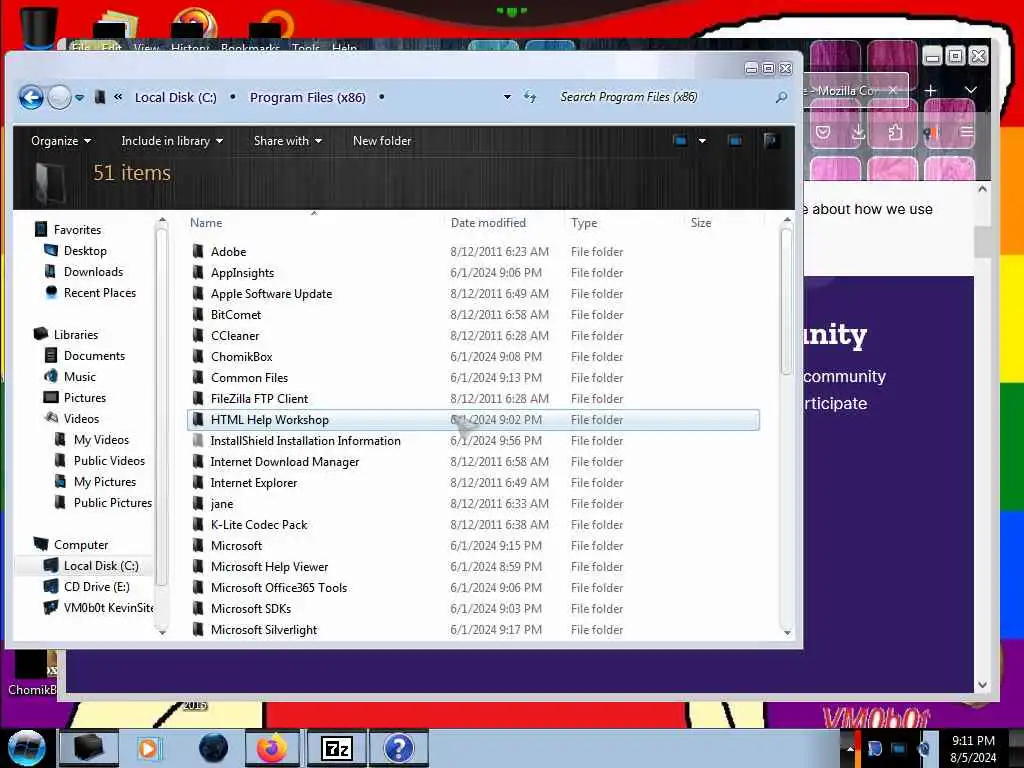Select the Internet Explorer folder
The image size is (1024, 768).
(473, 483)
